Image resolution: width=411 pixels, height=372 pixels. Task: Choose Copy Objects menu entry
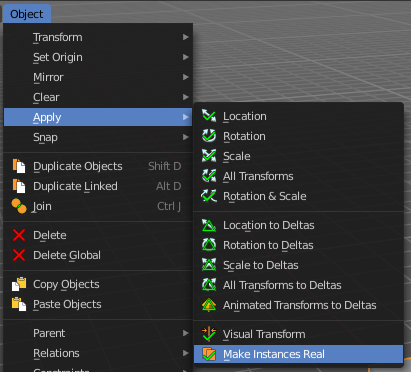98,284
